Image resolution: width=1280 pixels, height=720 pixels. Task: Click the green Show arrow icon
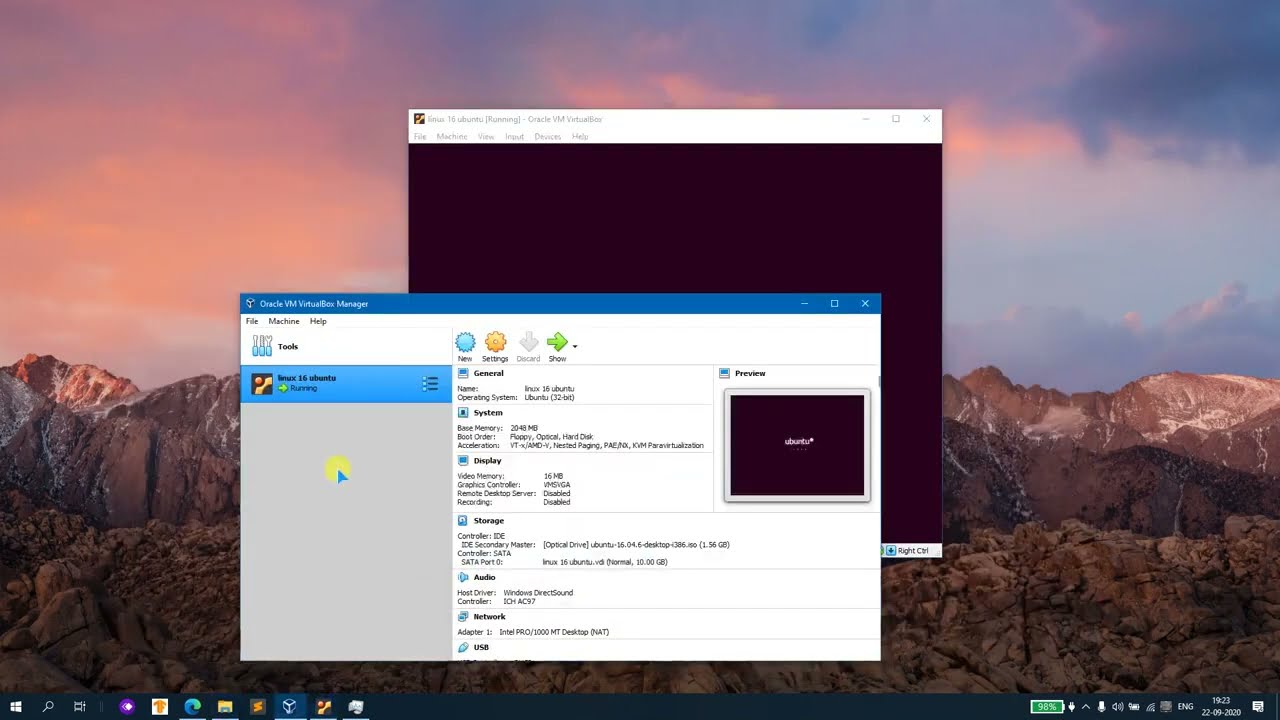[x=557, y=343]
